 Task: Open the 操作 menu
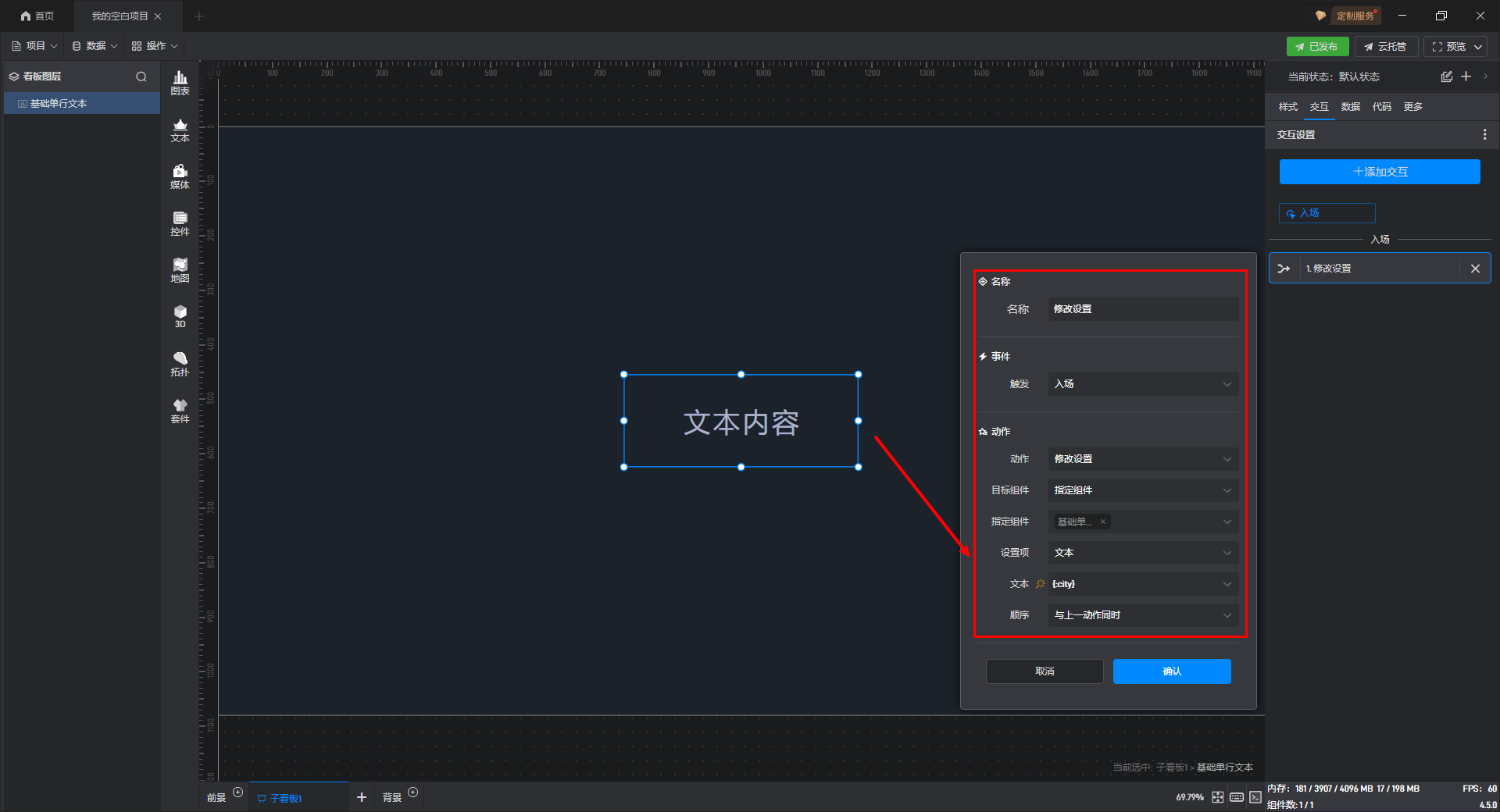tap(155, 46)
